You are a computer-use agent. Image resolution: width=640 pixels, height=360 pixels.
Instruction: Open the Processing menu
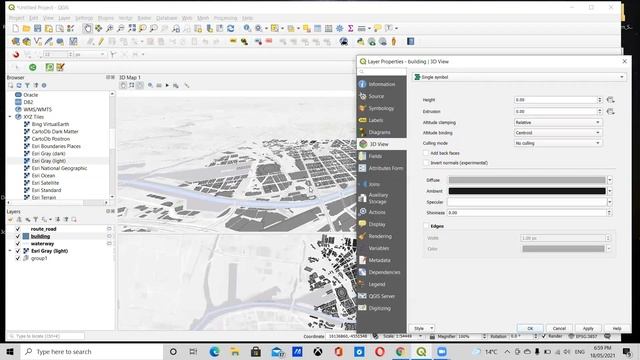coord(225,18)
